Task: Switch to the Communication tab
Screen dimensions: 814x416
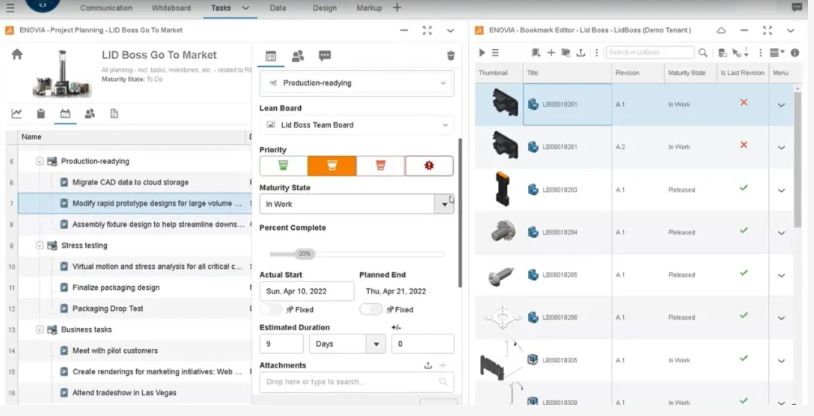Action: [x=106, y=8]
